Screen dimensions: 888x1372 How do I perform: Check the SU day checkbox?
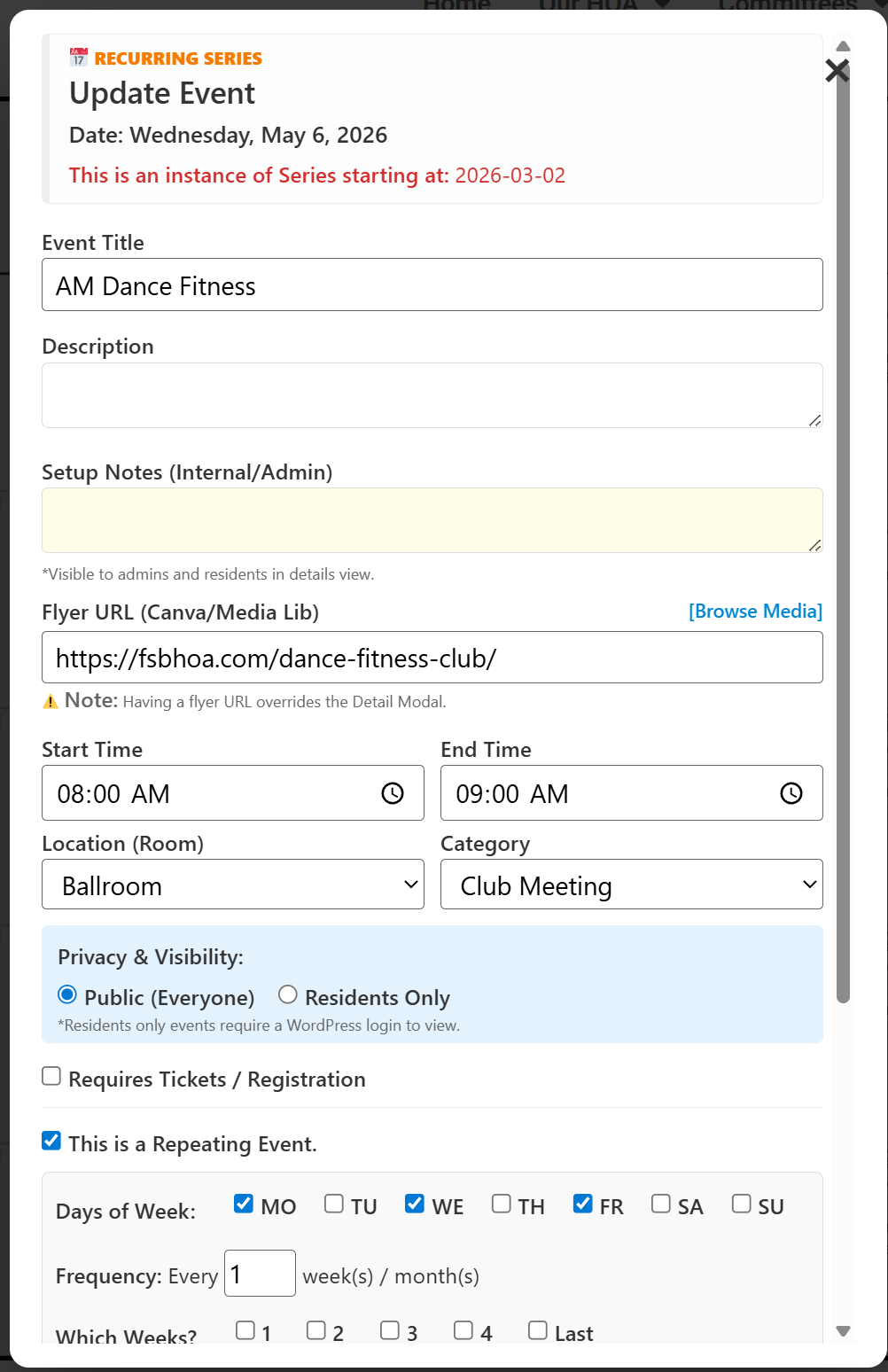[742, 1204]
